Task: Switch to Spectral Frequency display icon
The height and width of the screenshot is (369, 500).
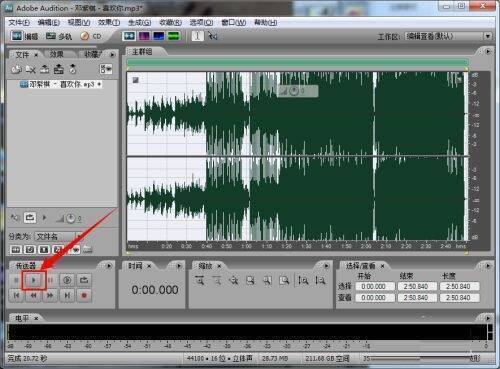Action: [144, 36]
